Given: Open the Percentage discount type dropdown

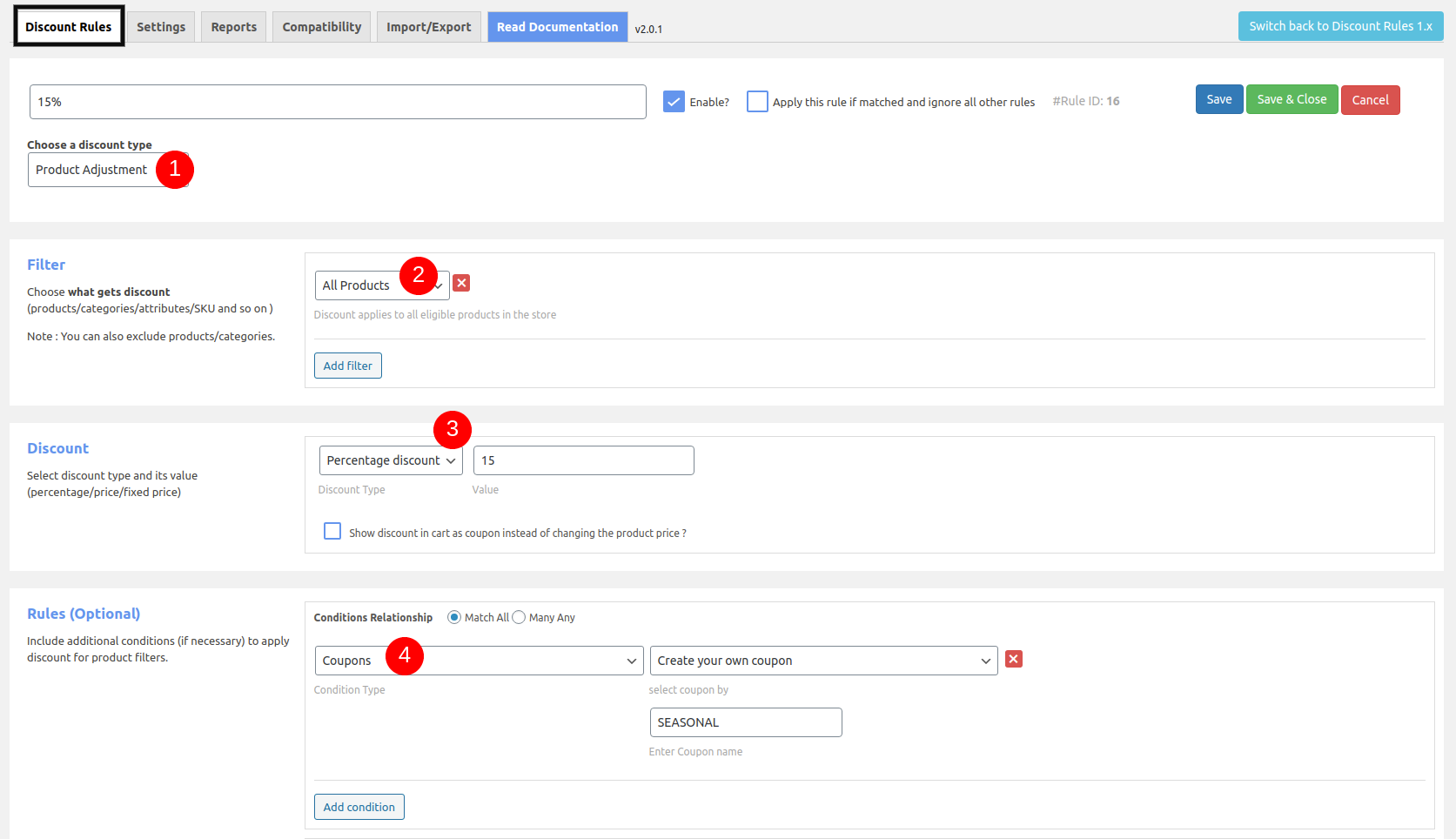Looking at the screenshot, I should click(391, 460).
